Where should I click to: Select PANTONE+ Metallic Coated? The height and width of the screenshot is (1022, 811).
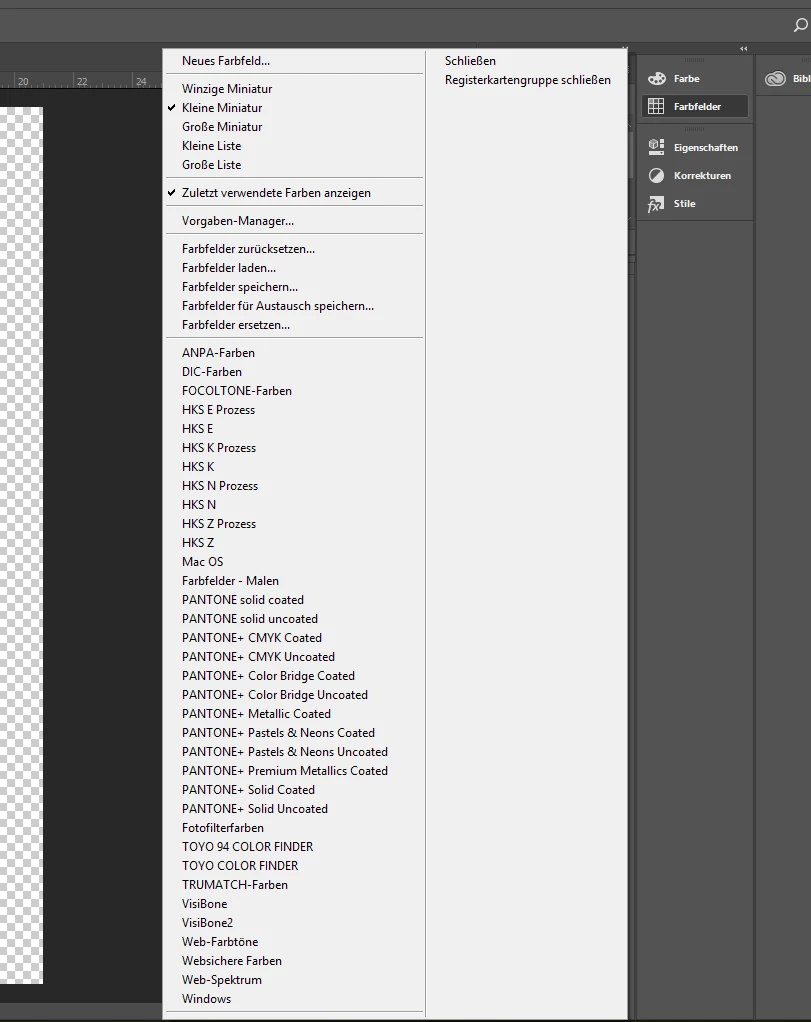click(256, 713)
